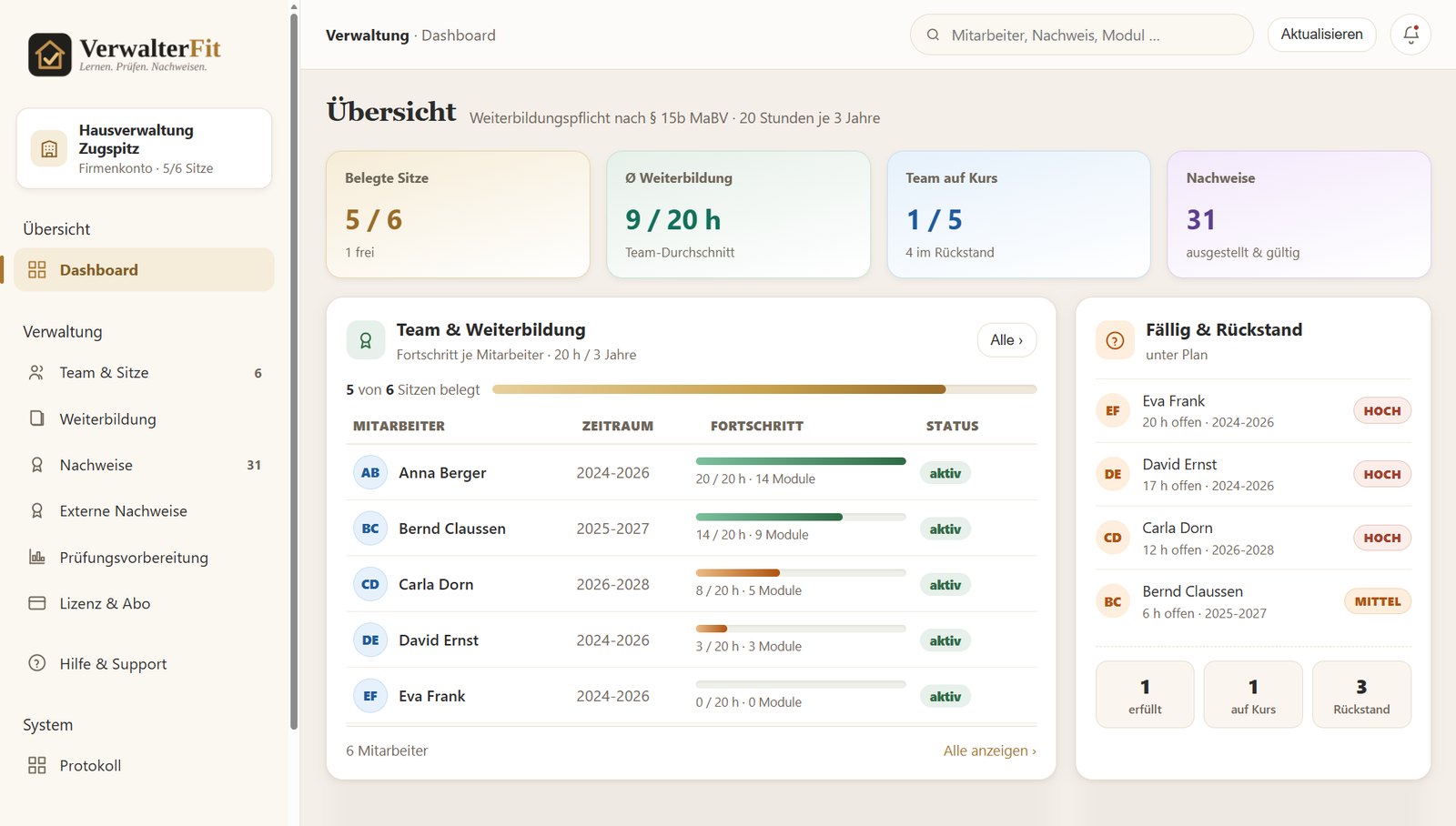
Task: Click Eva Frank's HOCH priority badge
Action: 1381,411
